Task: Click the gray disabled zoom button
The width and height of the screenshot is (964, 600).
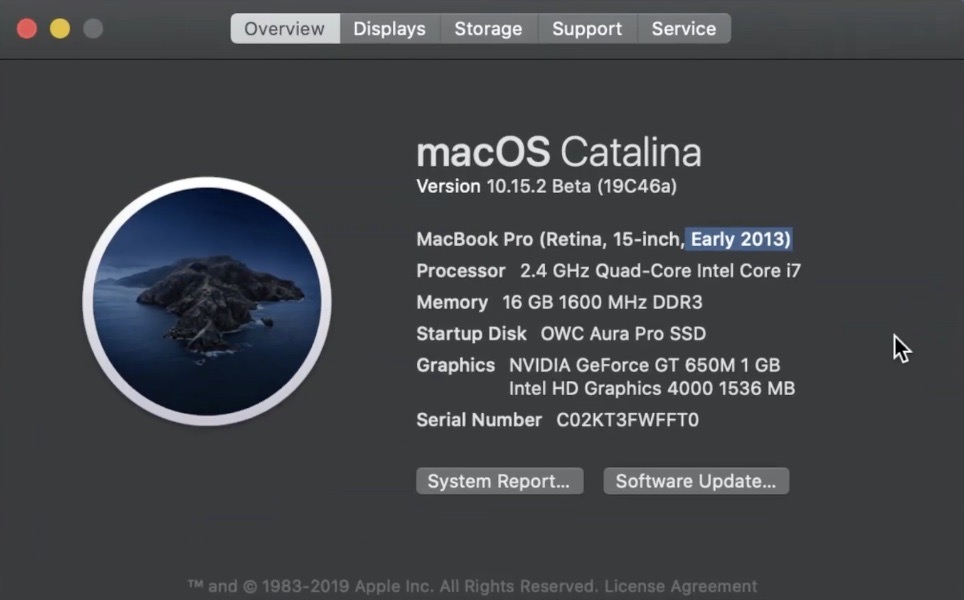Action: [x=93, y=29]
